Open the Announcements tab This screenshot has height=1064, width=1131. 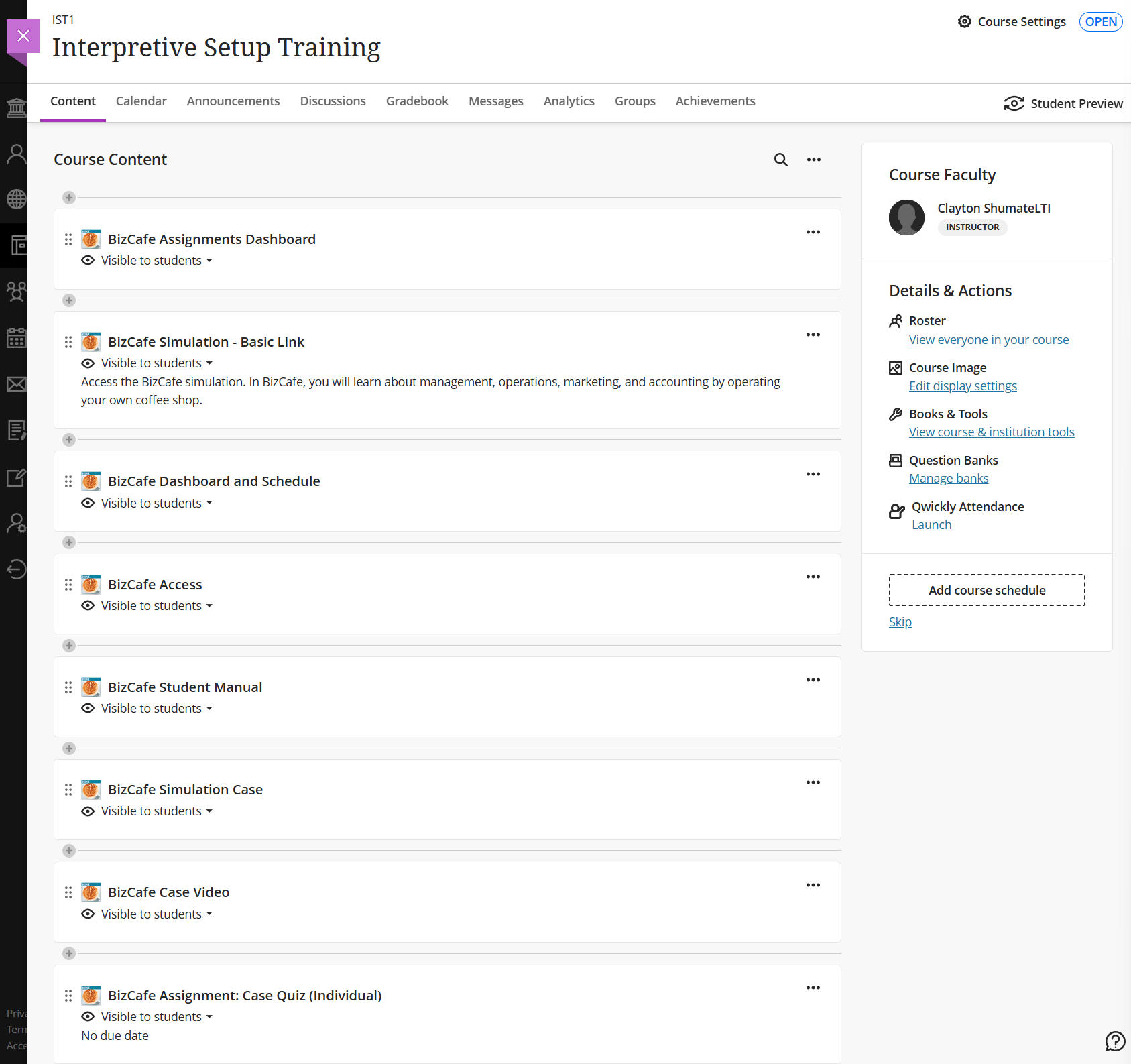(x=233, y=101)
